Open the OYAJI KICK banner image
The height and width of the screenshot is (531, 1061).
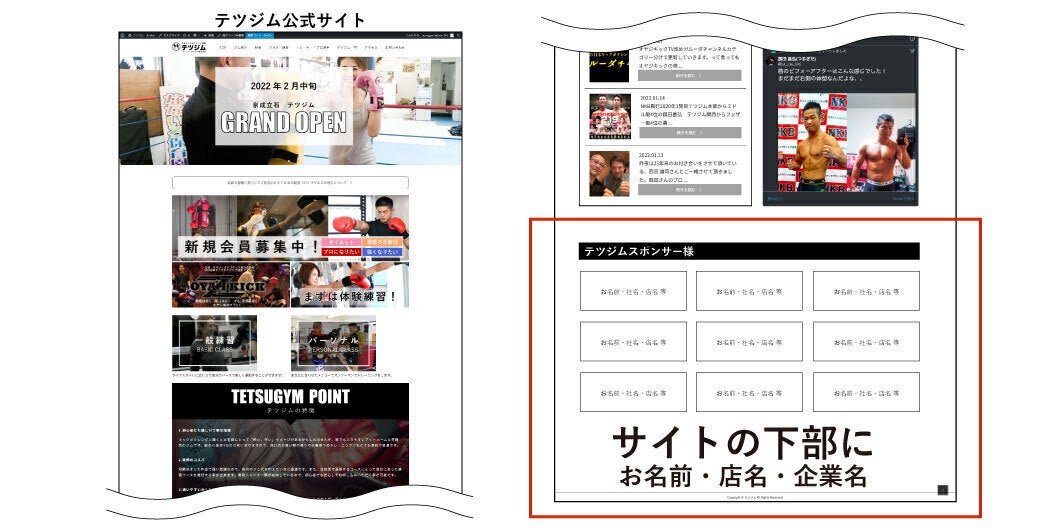(x=230, y=285)
